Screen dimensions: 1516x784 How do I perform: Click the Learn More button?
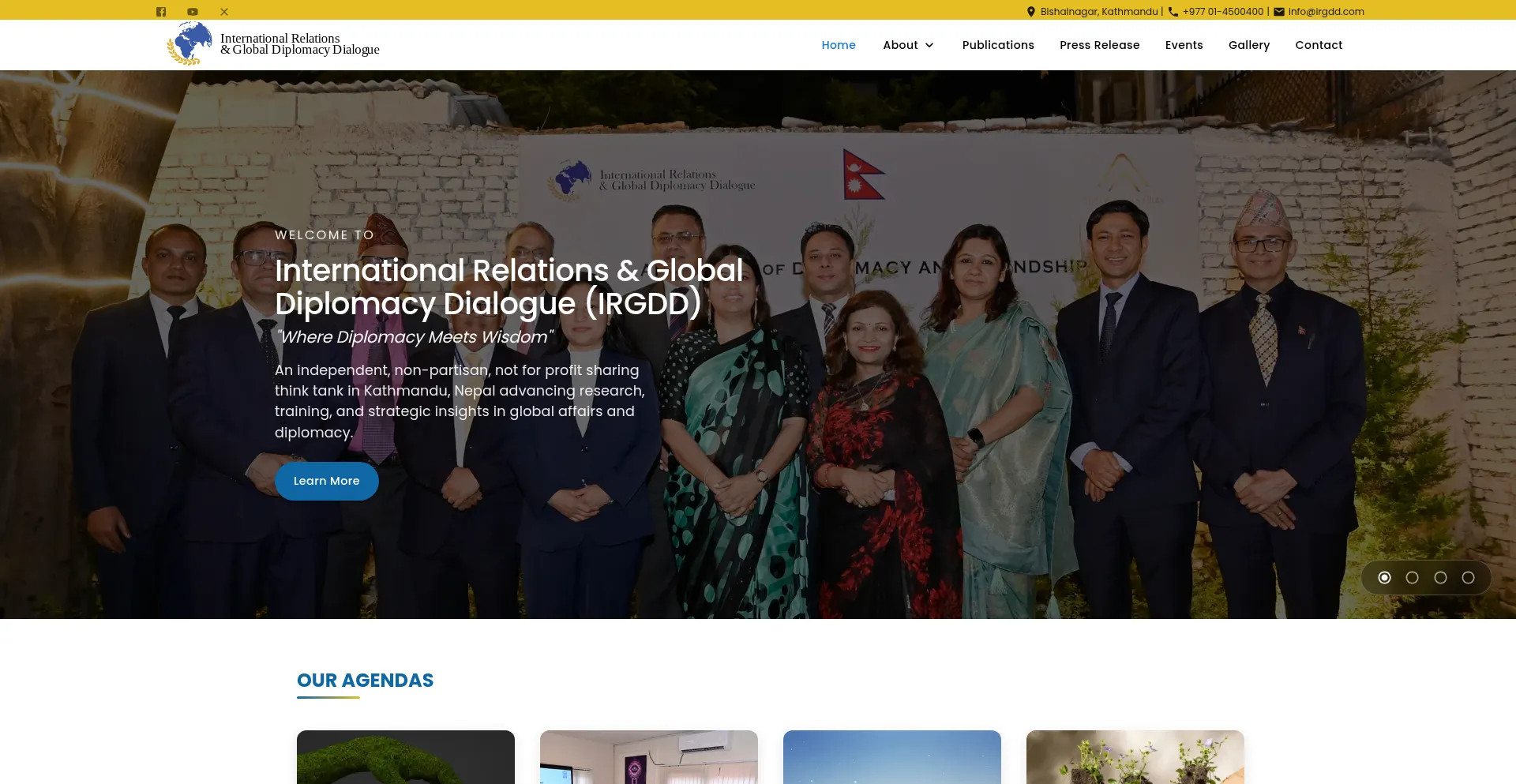click(327, 481)
